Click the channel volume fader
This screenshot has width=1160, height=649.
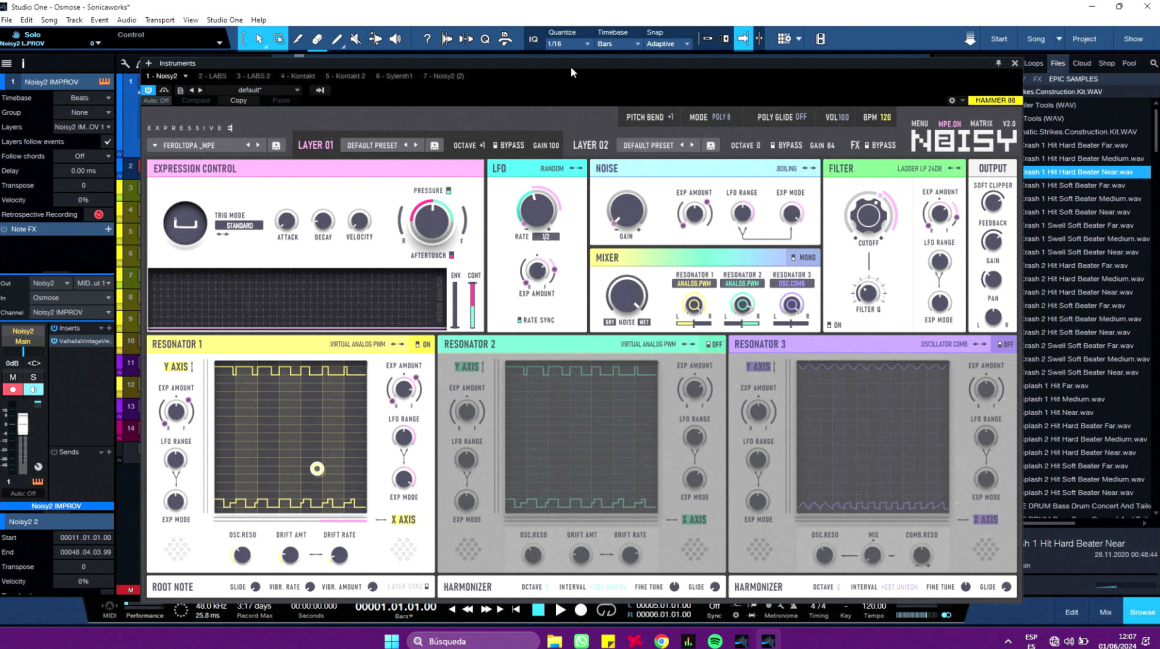tap(23, 425)
